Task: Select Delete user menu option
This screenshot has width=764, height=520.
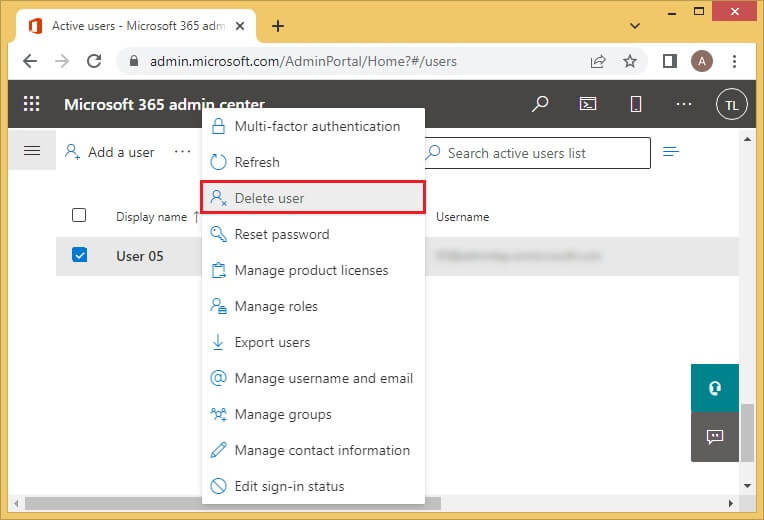Action: [313, 198]
